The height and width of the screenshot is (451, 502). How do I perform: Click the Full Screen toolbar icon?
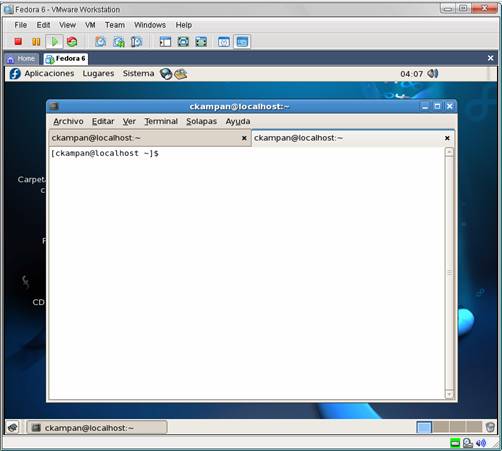[x=201, y=42]
